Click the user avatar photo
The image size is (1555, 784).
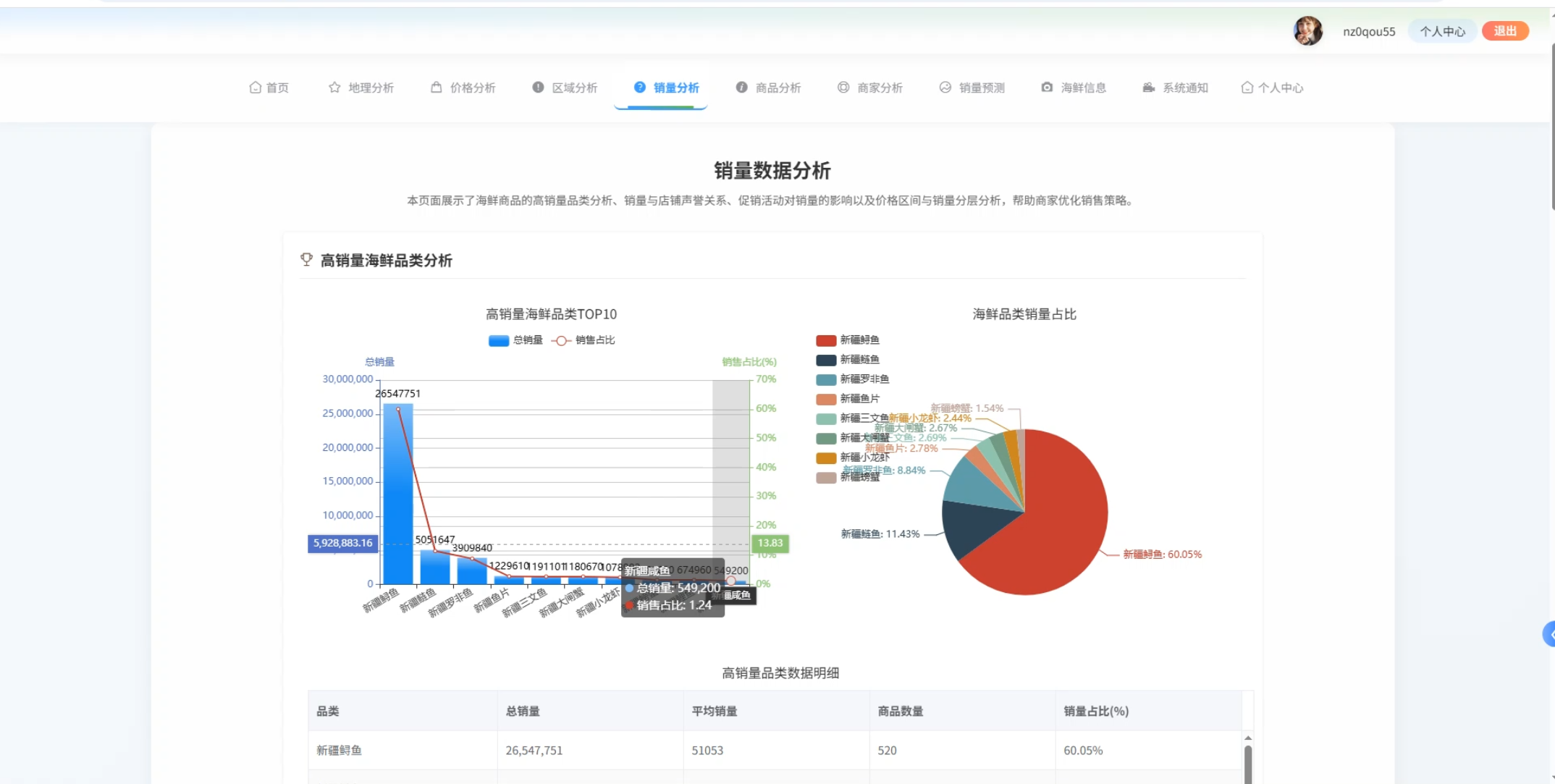pos(1307,31)
